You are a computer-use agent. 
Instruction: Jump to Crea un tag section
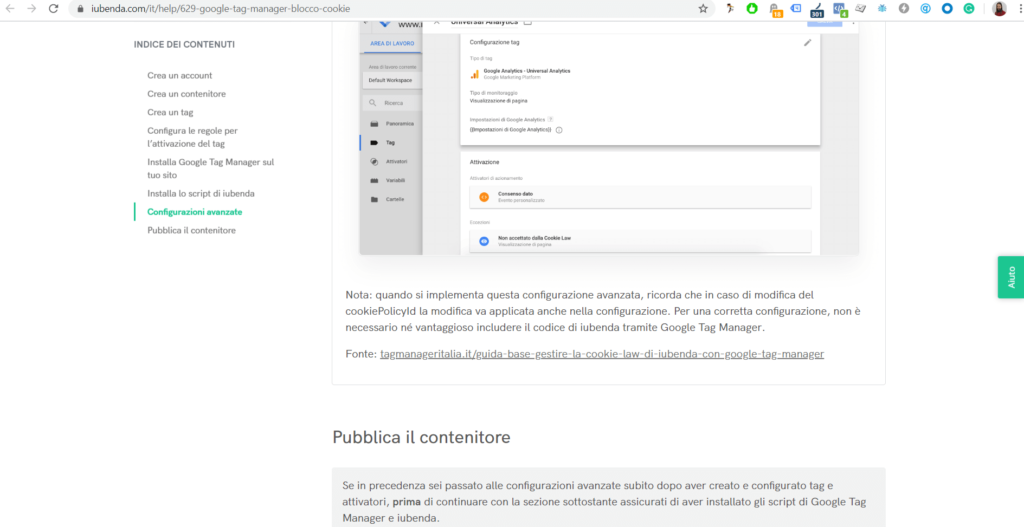(170, 112)
